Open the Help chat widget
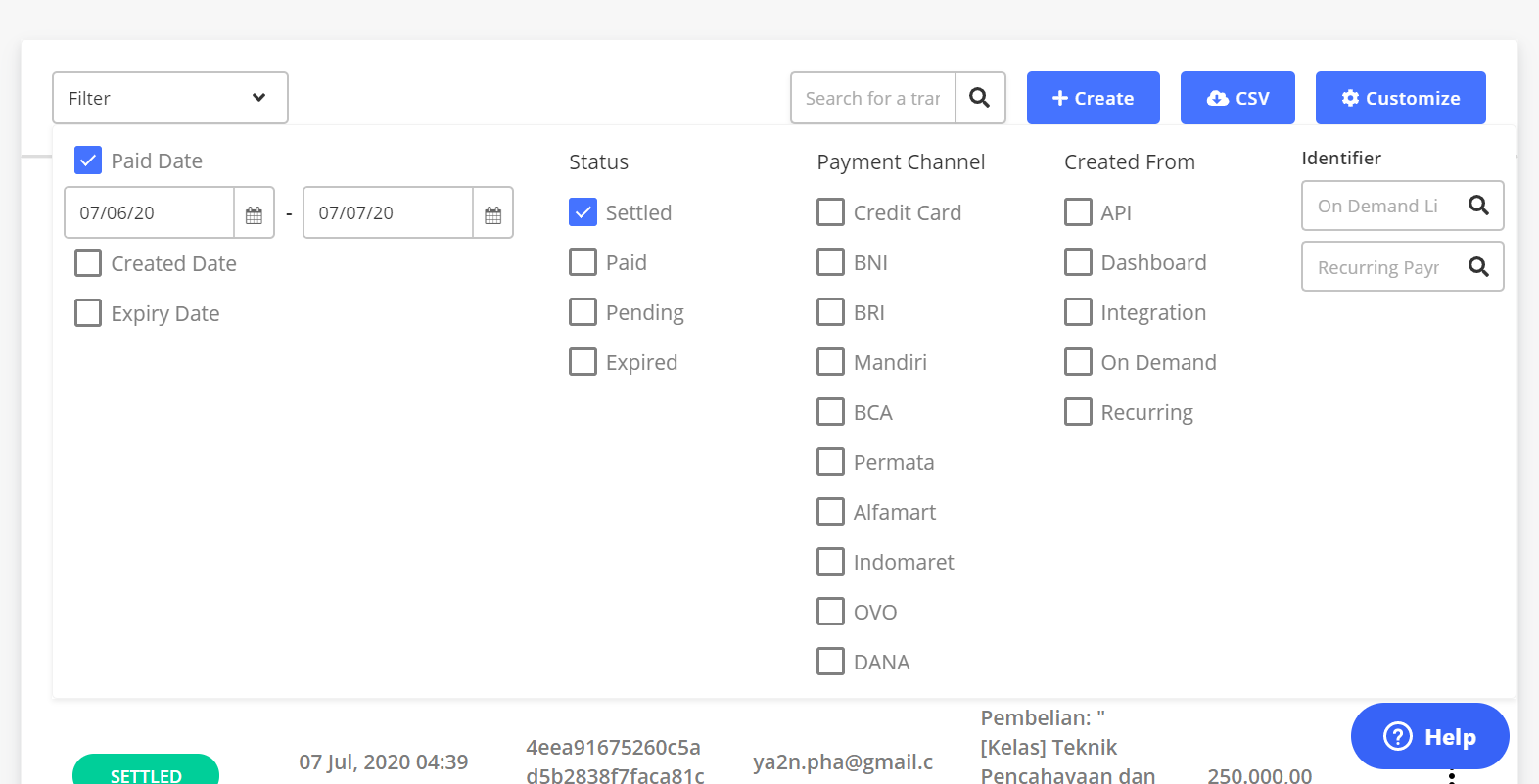The image size is (1539, 784). pyautogui.click(x=1429, y=736)
